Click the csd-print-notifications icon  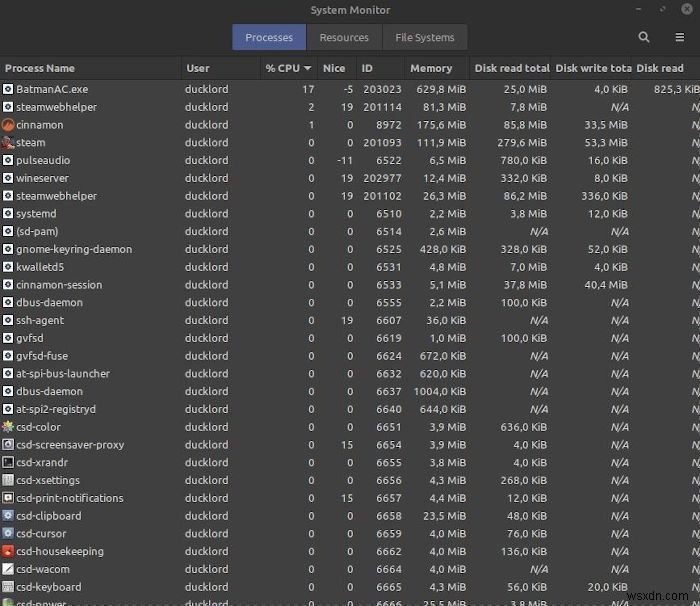[8, 497]
